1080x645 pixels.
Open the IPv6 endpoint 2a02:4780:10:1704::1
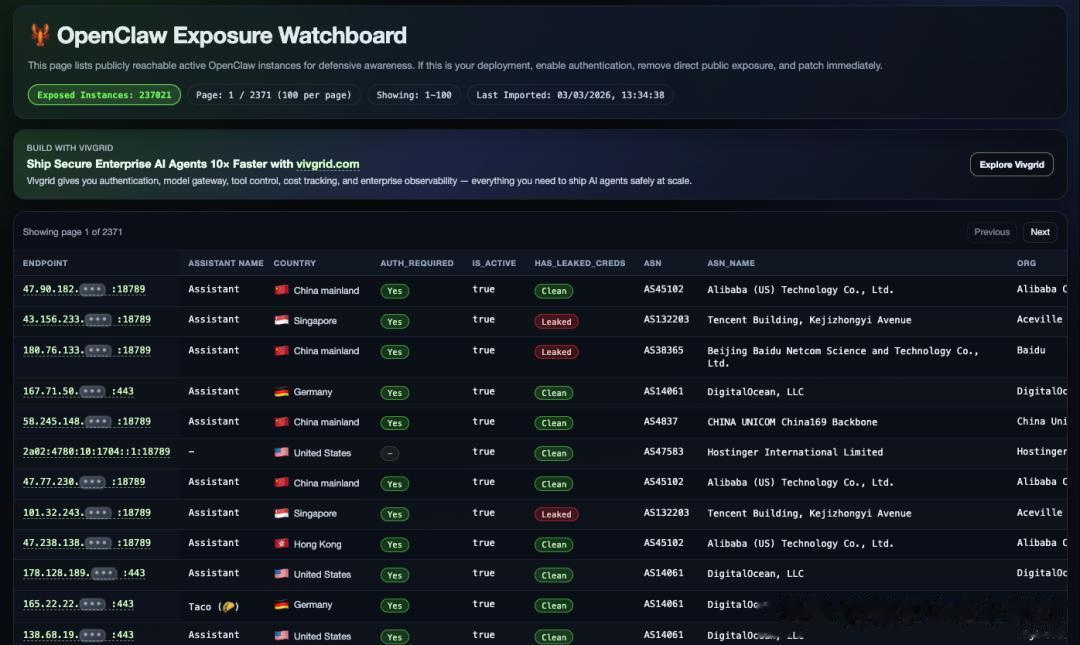96,452
